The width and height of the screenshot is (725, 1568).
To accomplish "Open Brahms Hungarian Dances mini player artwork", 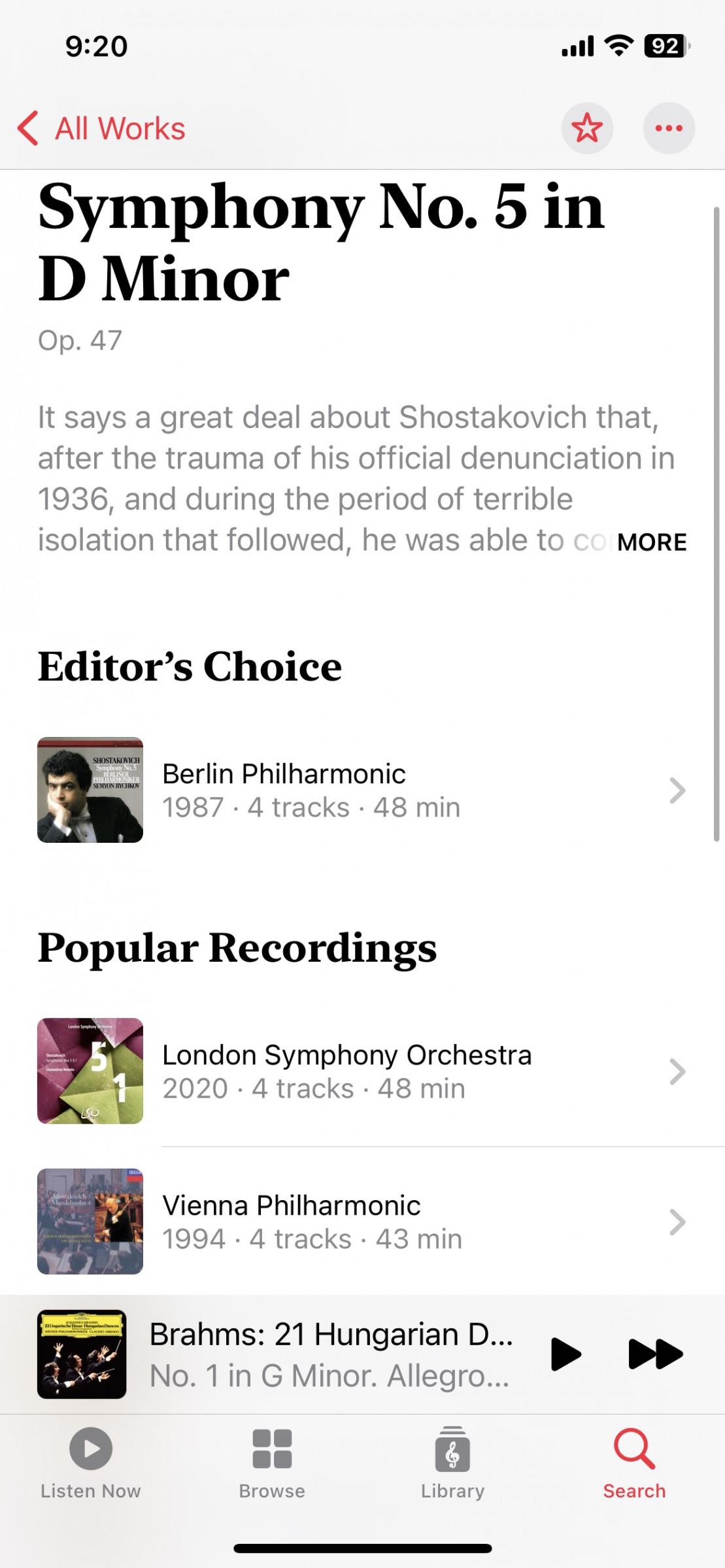I will pos(82,1354).
